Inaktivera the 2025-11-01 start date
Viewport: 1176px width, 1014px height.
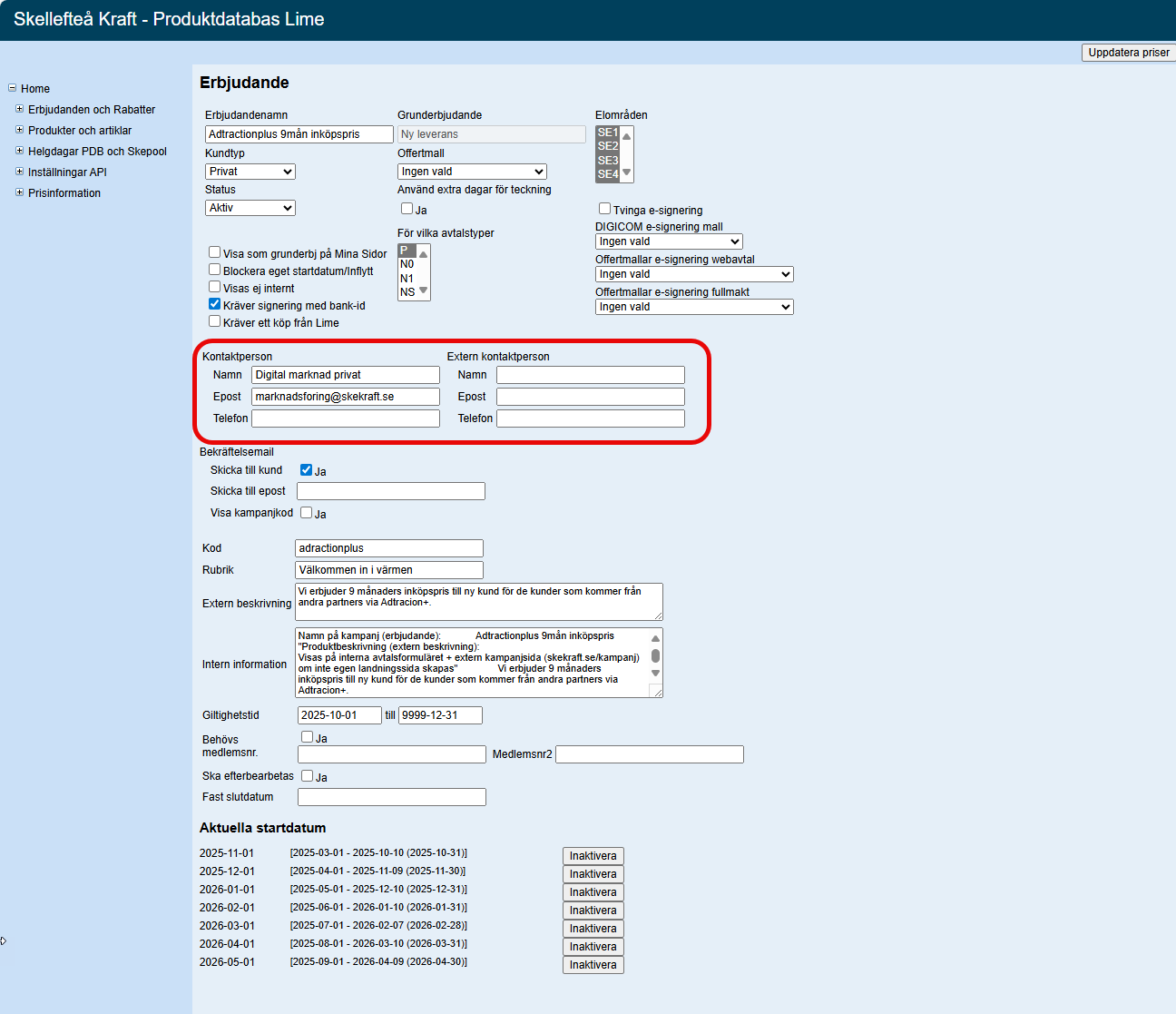pos(593,856)
